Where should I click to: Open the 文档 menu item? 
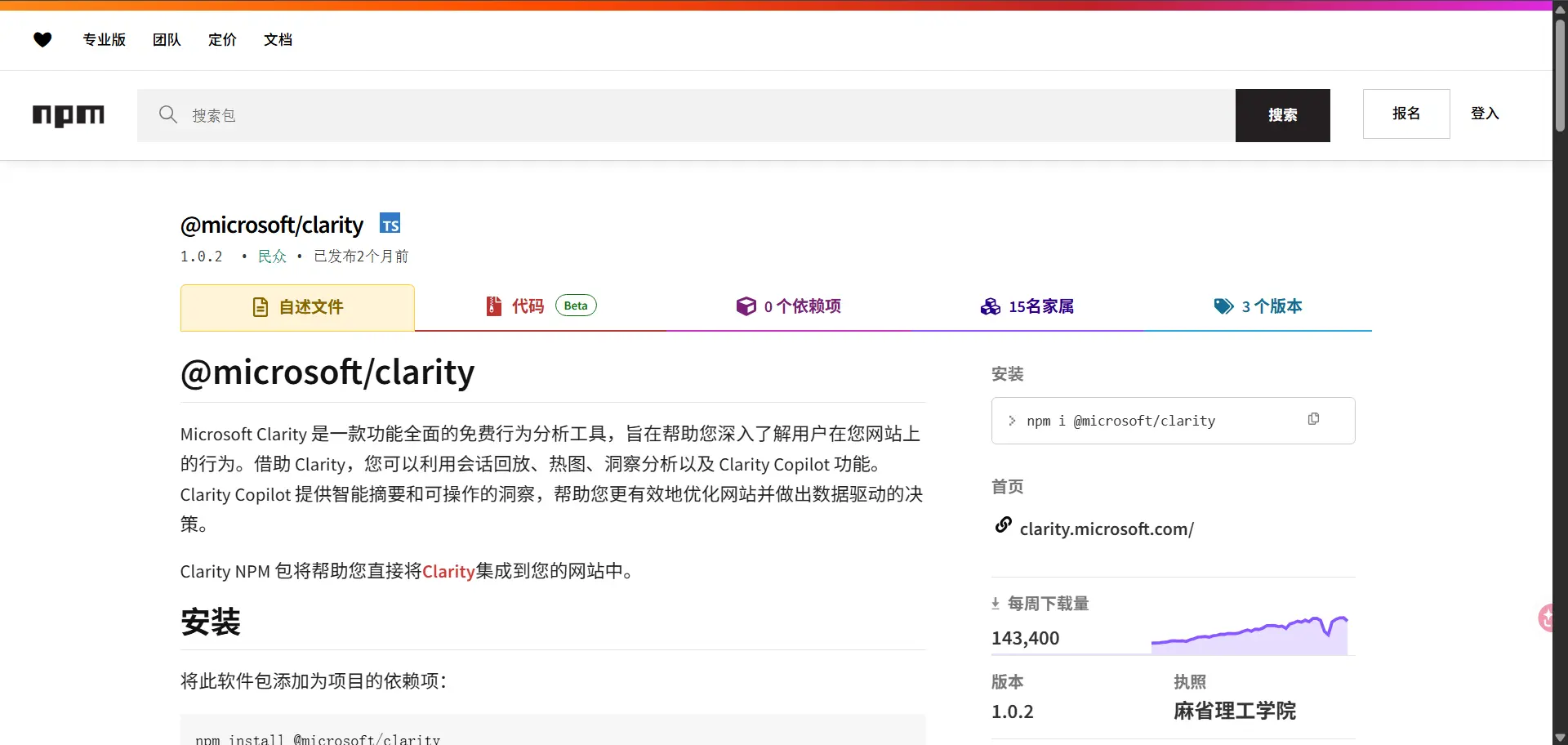click(x=278, y=39)
